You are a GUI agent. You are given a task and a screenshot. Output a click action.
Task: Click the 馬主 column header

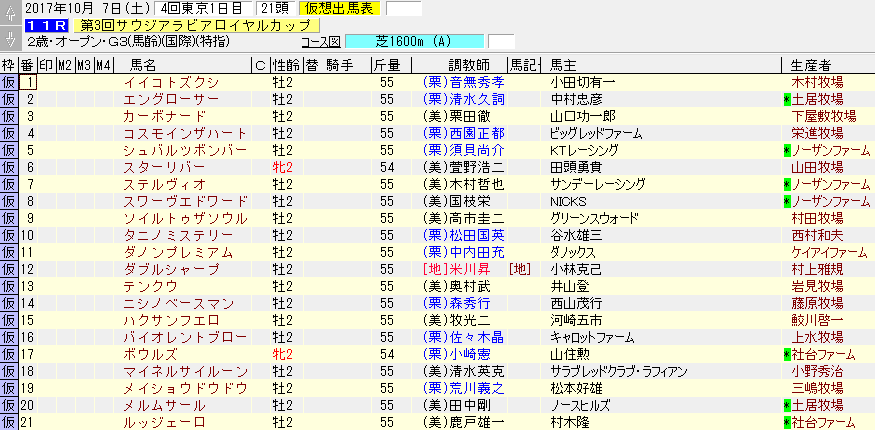point(562,65)
